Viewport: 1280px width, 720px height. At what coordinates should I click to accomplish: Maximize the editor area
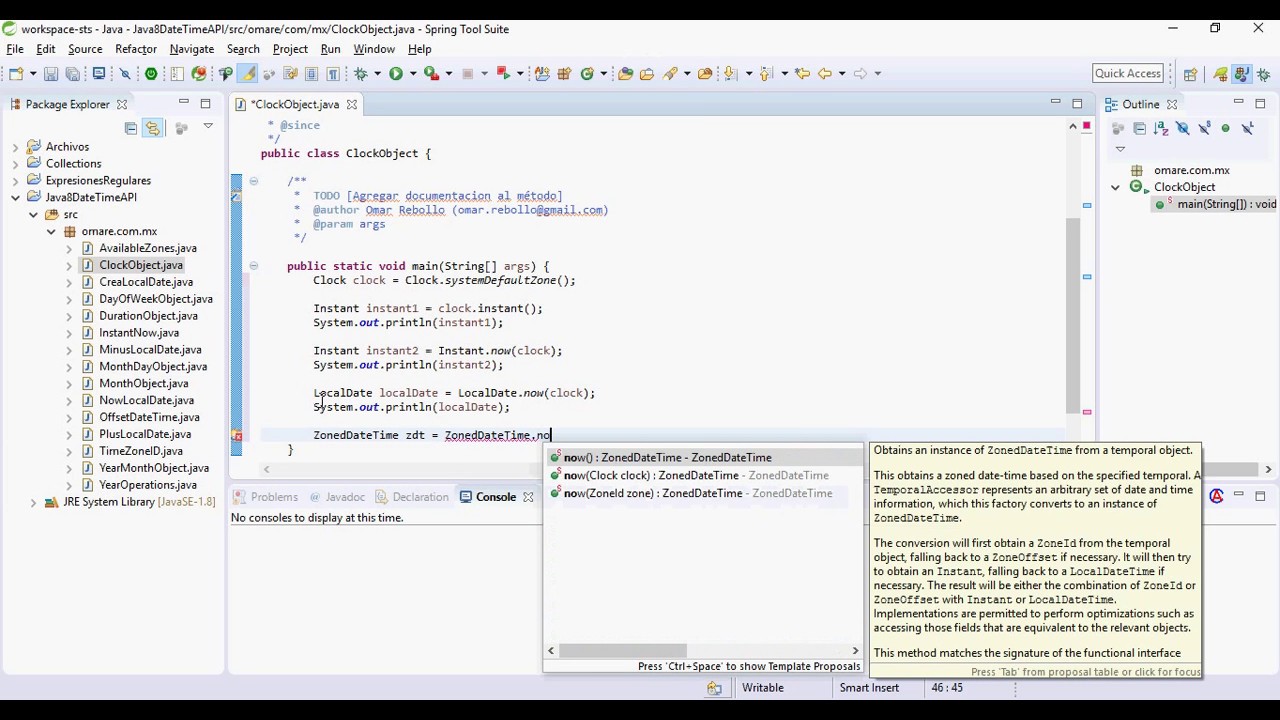click(1077, 104)
